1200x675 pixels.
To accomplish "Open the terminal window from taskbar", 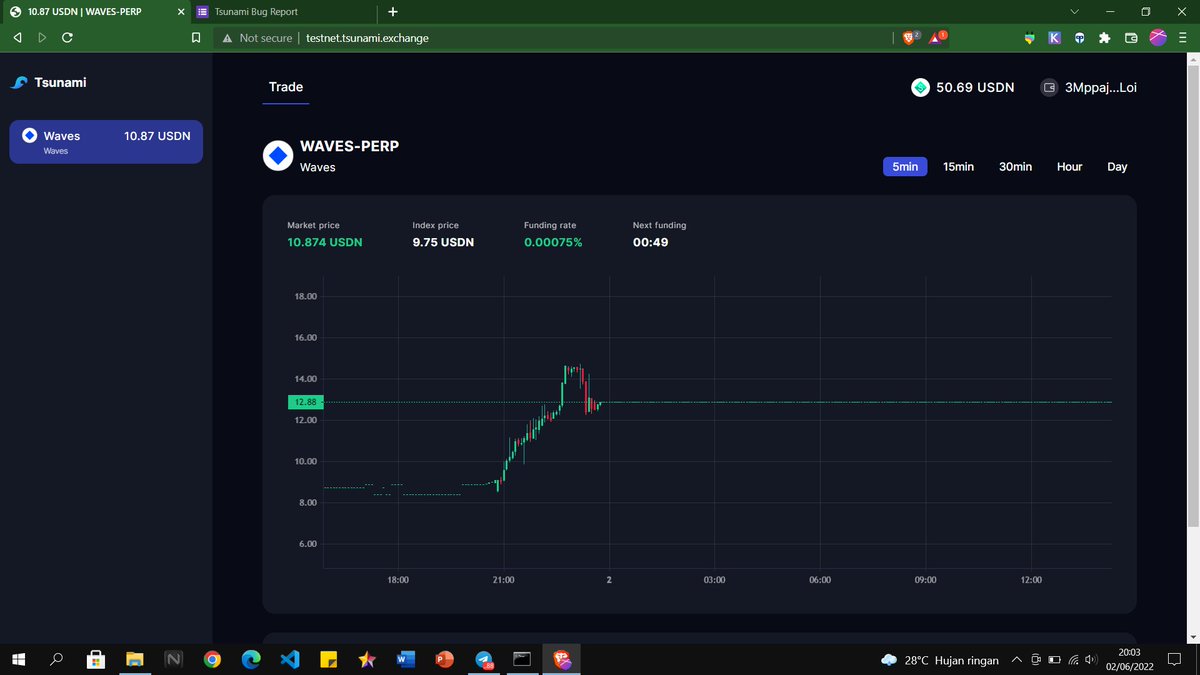I will tap(522, 659).
